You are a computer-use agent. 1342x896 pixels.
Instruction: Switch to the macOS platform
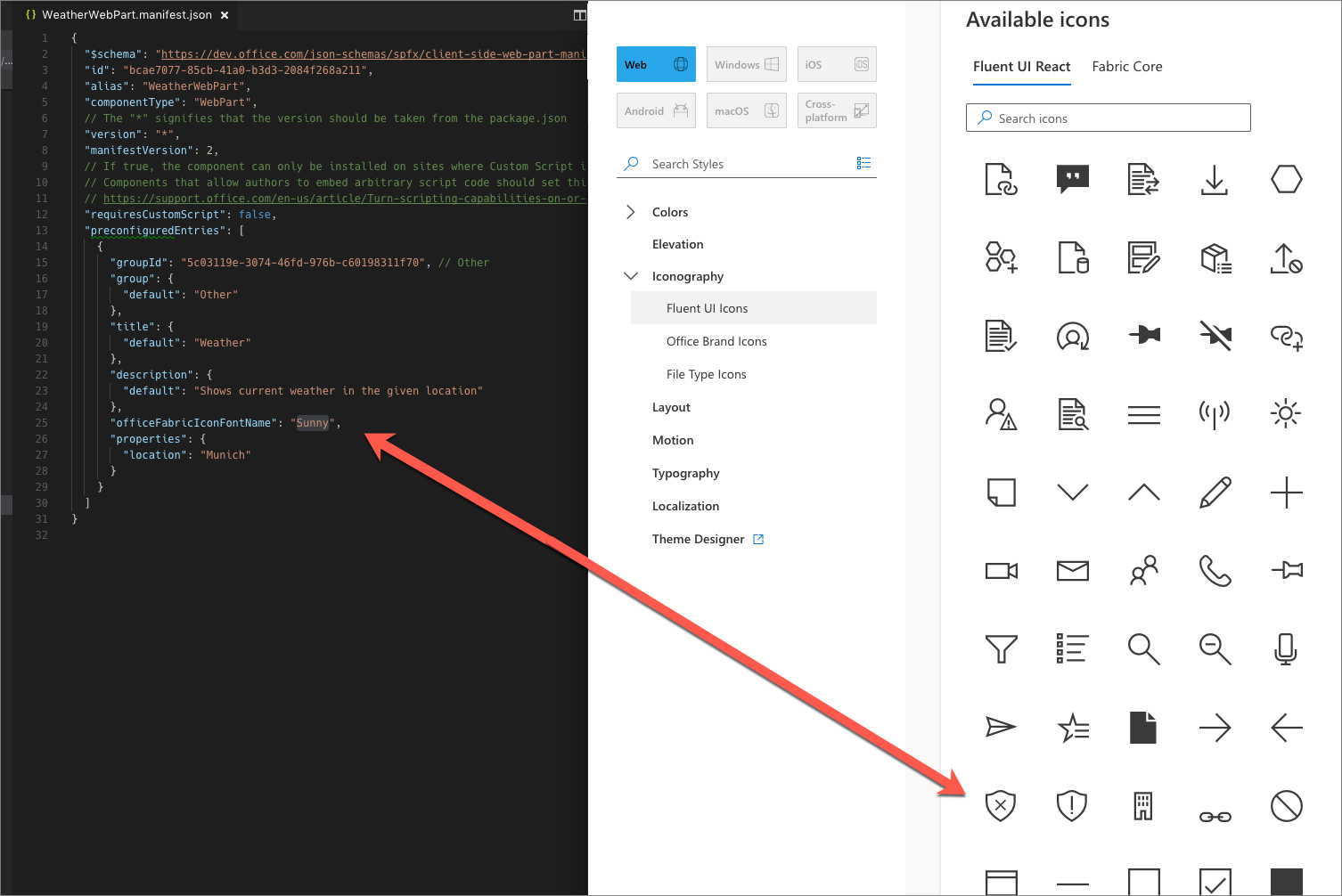pyautogui.click(x=747, y=110)
